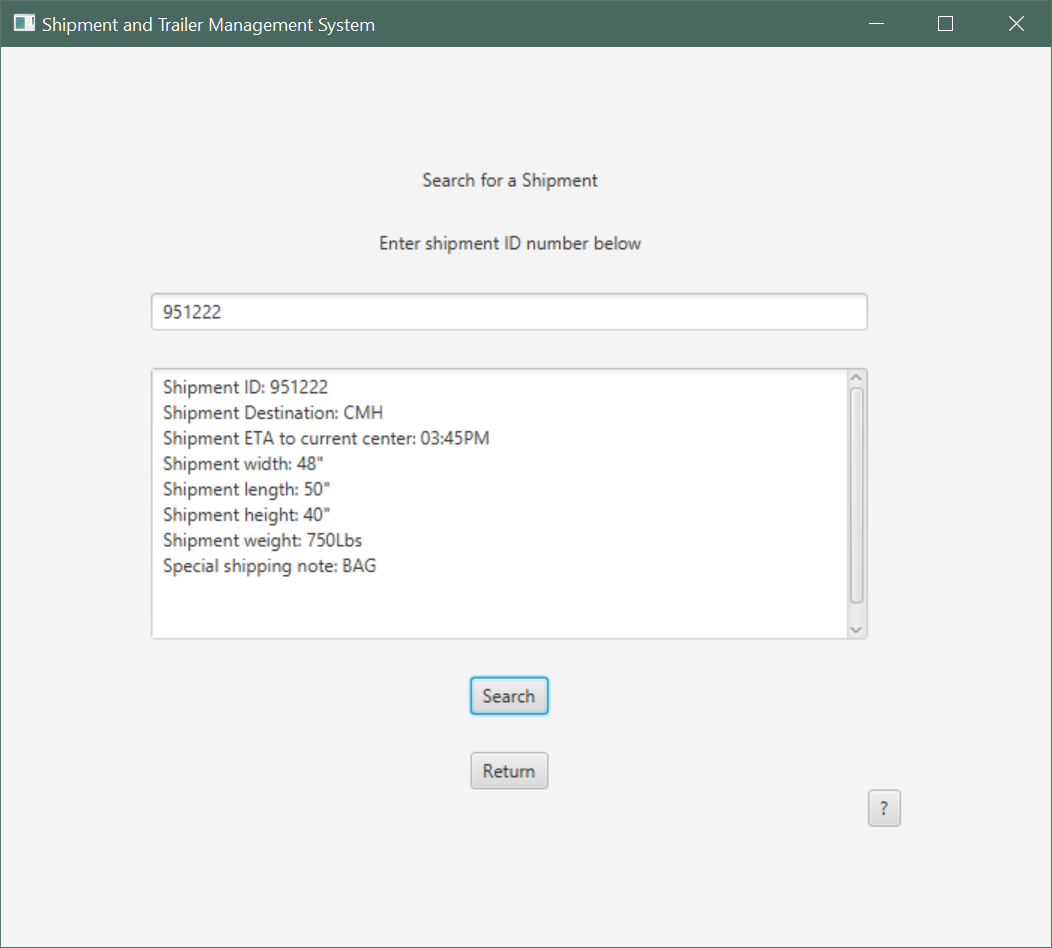Image resolution: width=1052 pixels, height=948 pixels.
Task: Click inside the shipment ID input field
Action: click(x=509, y=311)
